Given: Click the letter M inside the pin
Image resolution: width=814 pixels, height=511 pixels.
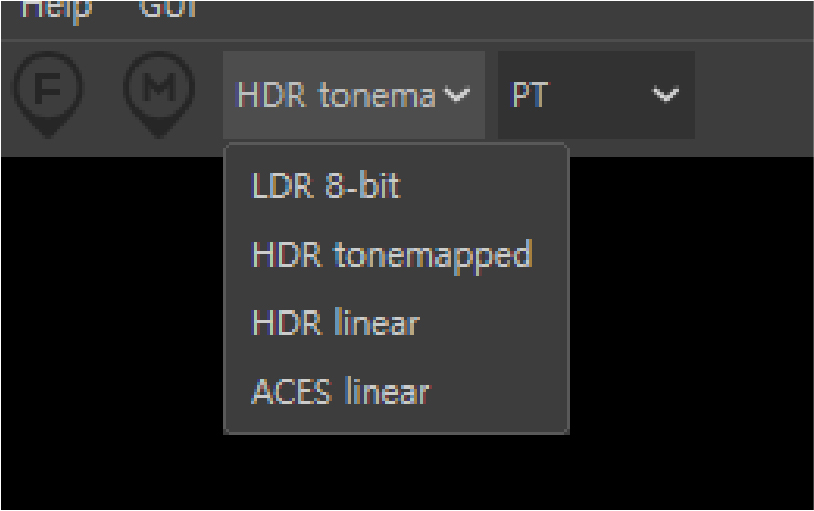Looking at the screenshot, I should (x=159, y=86).
